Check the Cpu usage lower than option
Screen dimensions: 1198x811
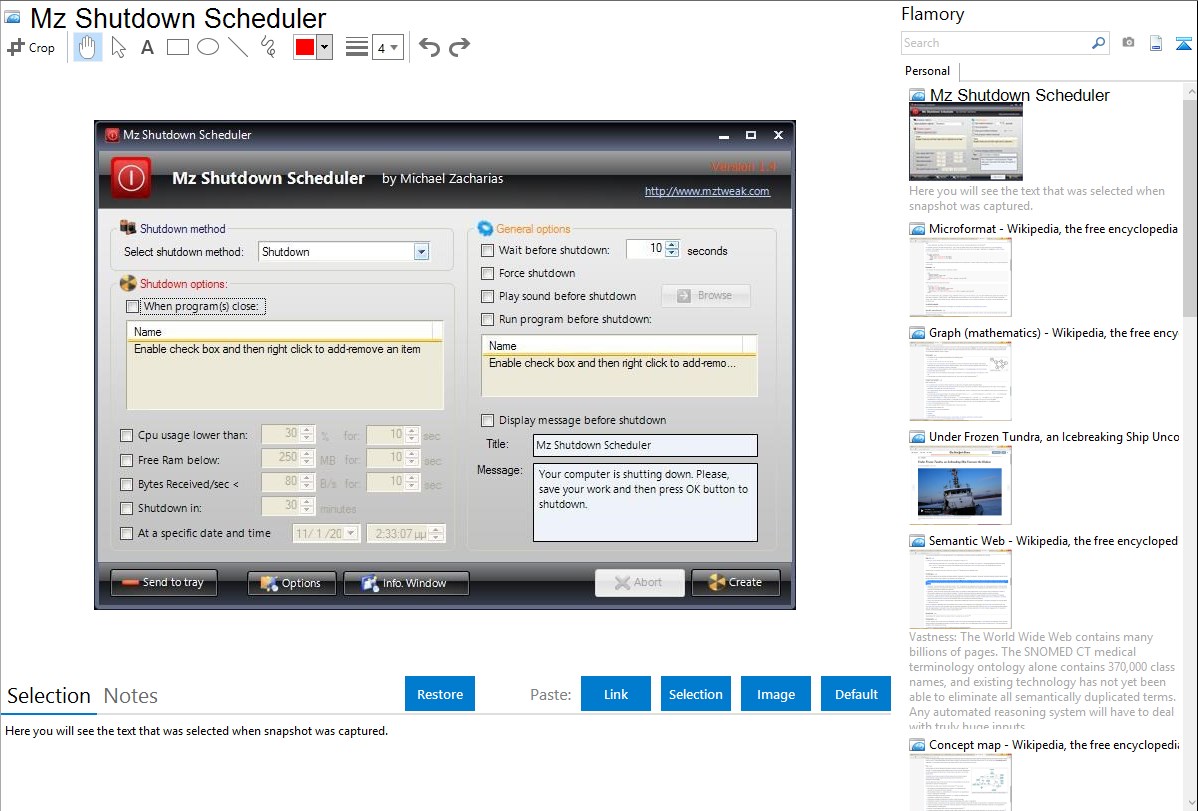[x=126, y=435]
